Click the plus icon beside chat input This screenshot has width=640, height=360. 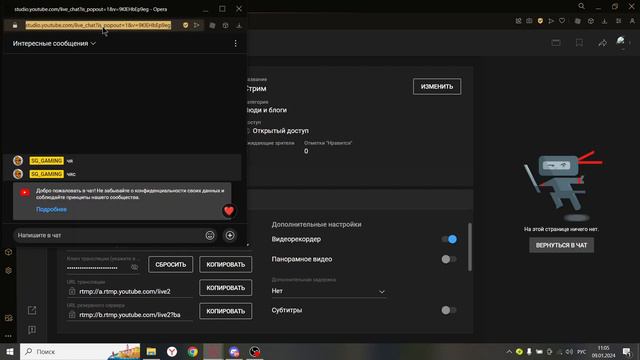tap(230, 236)
